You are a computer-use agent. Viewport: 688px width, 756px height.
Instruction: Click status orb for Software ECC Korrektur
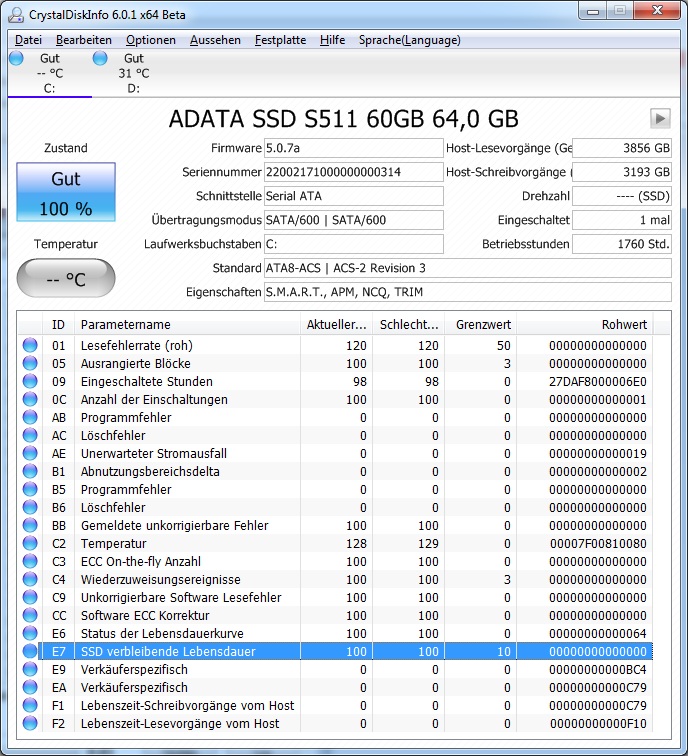[x=30, y=615]
